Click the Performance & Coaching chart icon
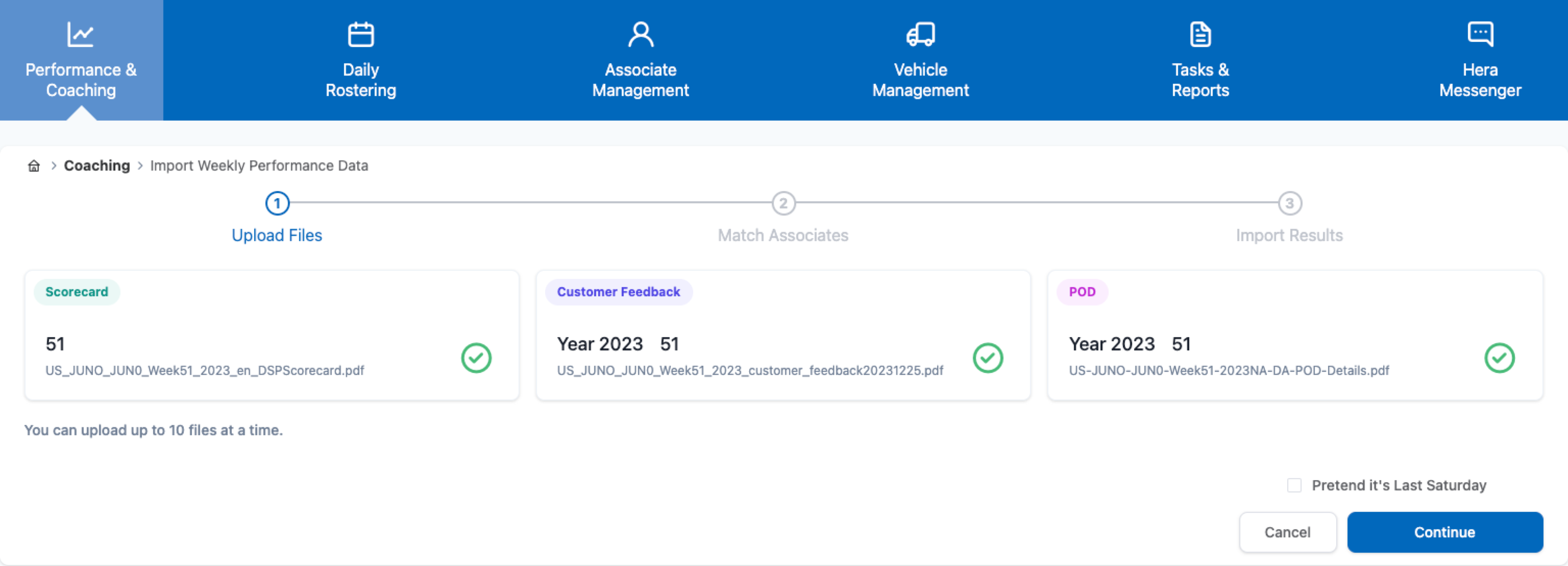This screenshot has height=566, width=1568. click(80, 34)
